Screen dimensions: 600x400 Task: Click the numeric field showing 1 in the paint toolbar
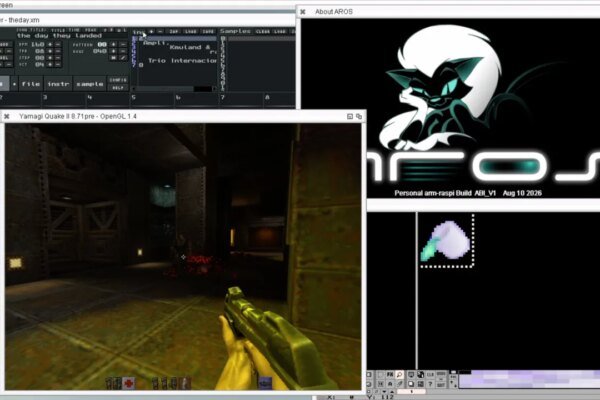tap(411, 392)
